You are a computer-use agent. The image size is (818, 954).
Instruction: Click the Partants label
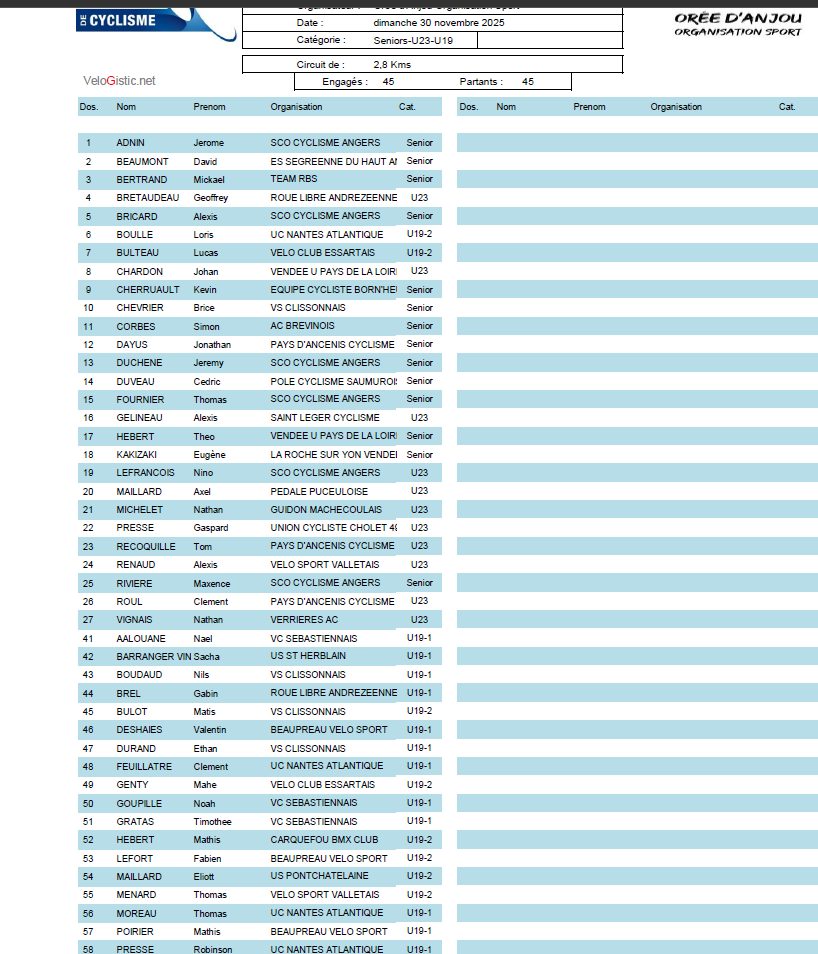(481, 82)
